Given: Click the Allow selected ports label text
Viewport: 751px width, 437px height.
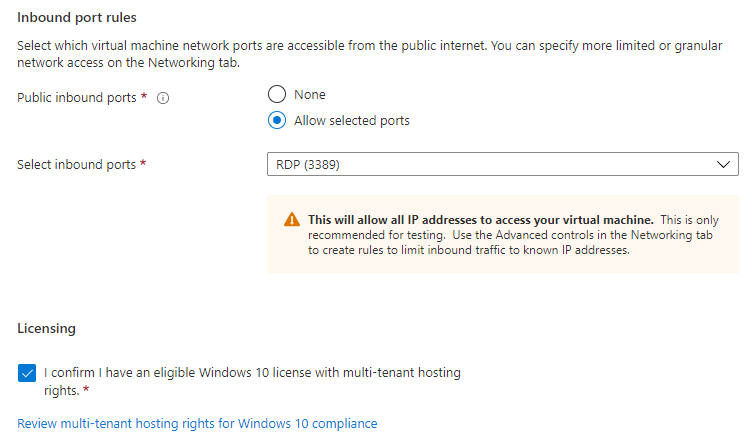Looking at the screenshot, I should click(x=352, y=121).
